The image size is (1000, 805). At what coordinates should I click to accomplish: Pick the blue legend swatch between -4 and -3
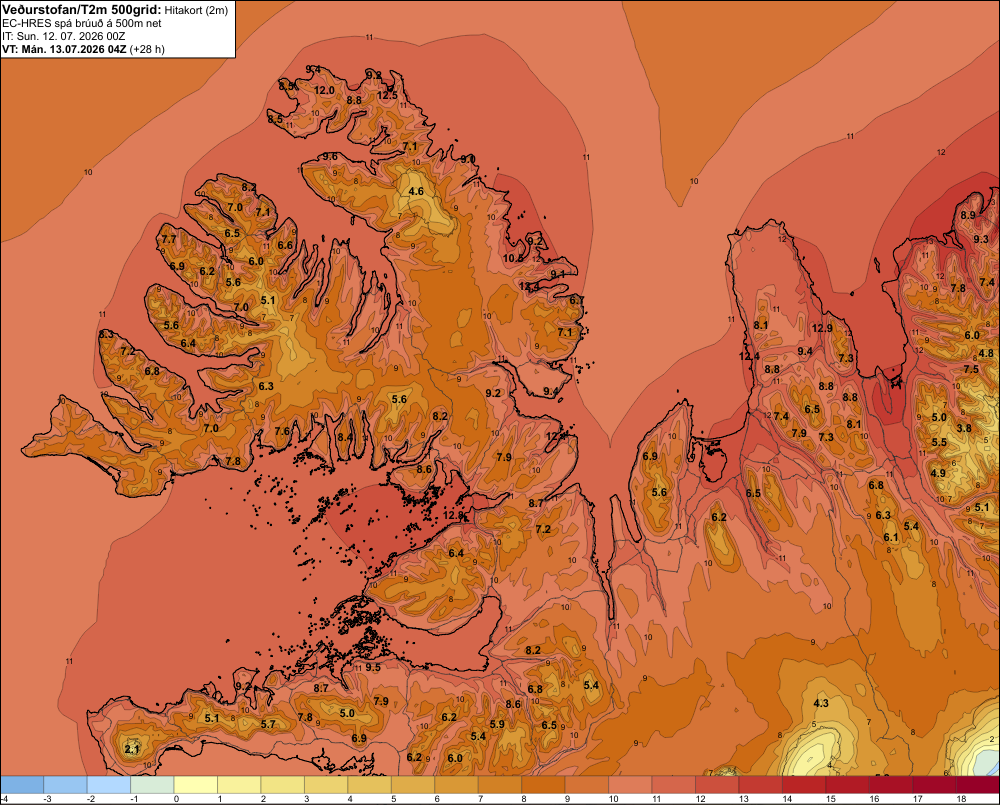click(22, 785)
